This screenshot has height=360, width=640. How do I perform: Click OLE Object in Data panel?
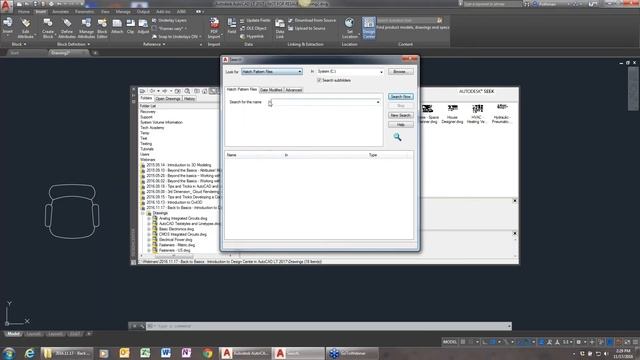253,28
